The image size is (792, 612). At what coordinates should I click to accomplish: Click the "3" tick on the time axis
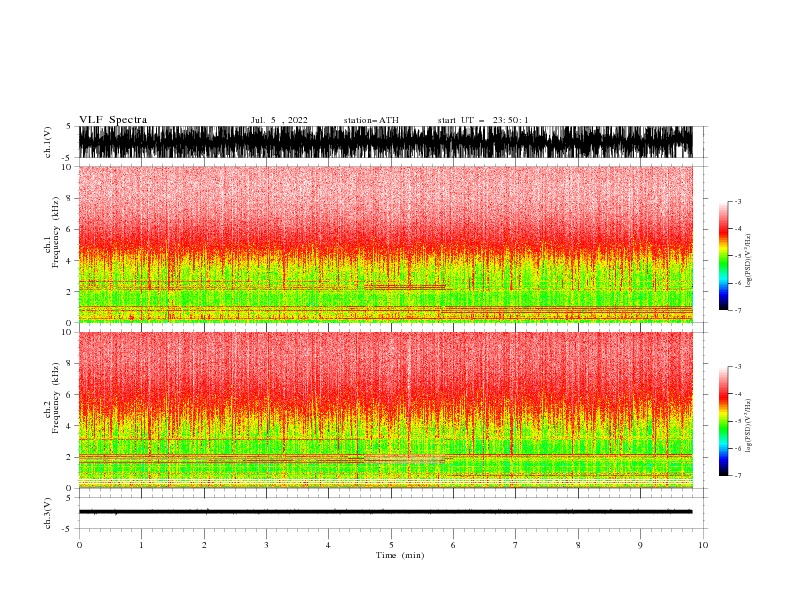click(266, 545)
